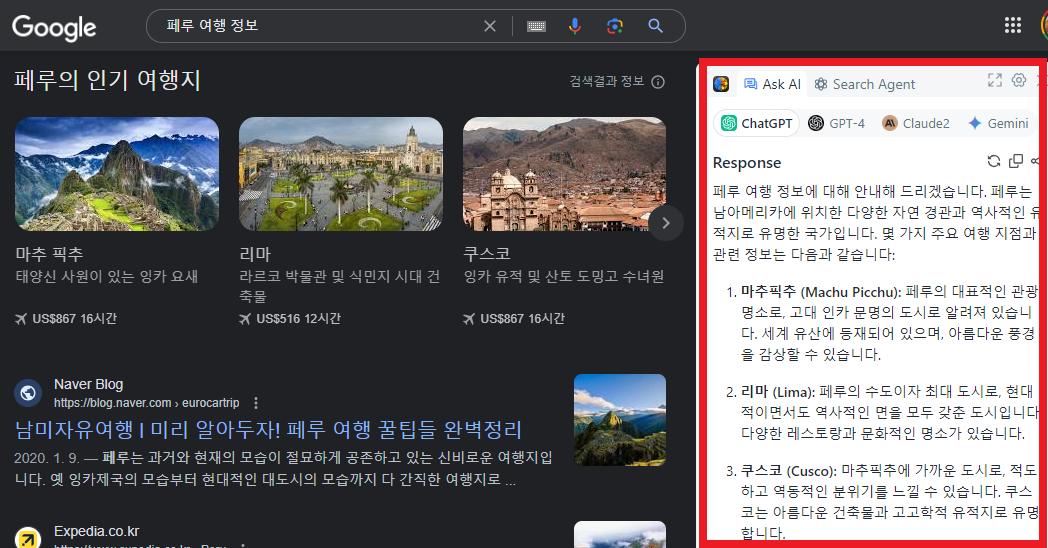Screen dimensions: 1048x548
Task: Click 태양신 사원이 있는 잉카 요새 description
Action: click(107, 277)
